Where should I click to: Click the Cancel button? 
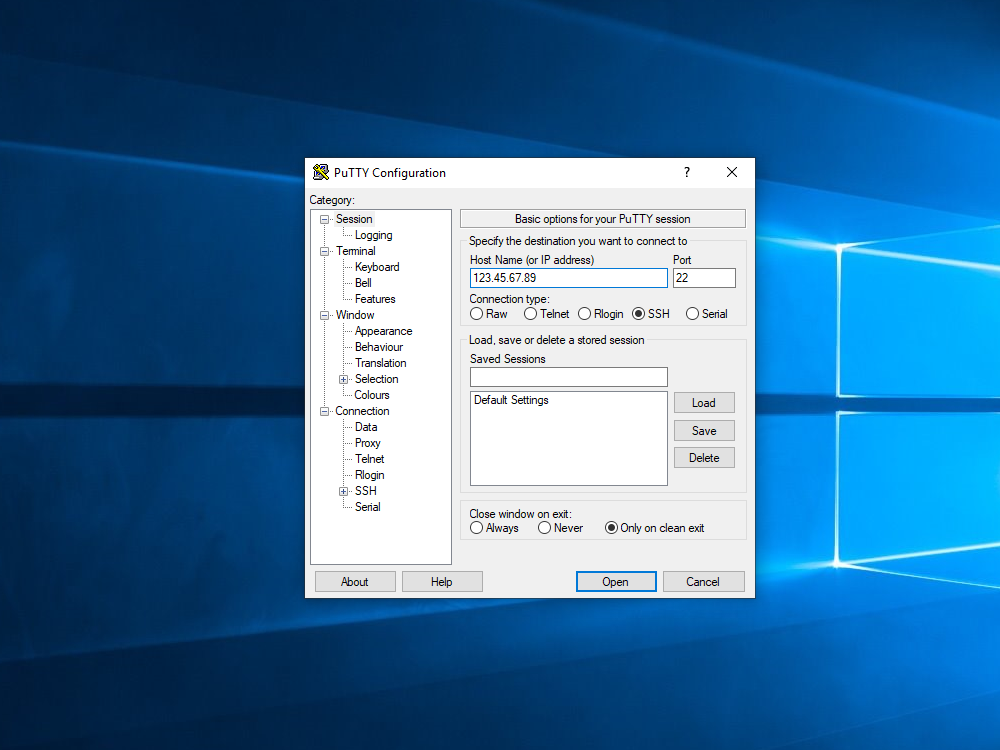coord(703,582)
